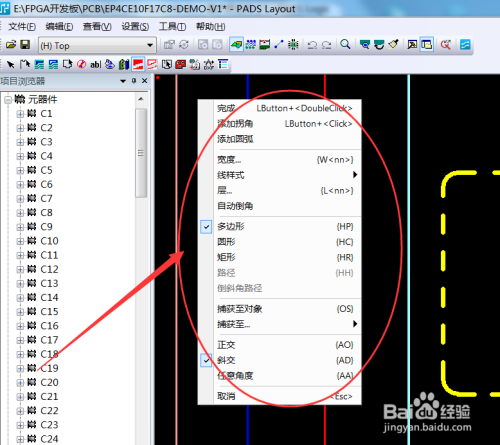The height and width of the screenshot is (445, 500).
Task: Toggle the Project Explorer window icon
Action: click(427, 45)
